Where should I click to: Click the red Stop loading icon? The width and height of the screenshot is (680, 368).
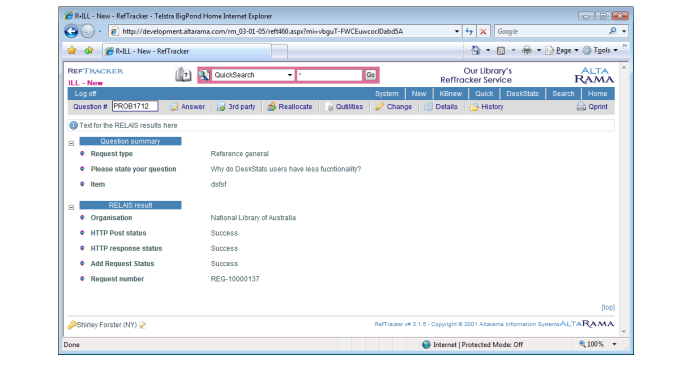(483, 31)
